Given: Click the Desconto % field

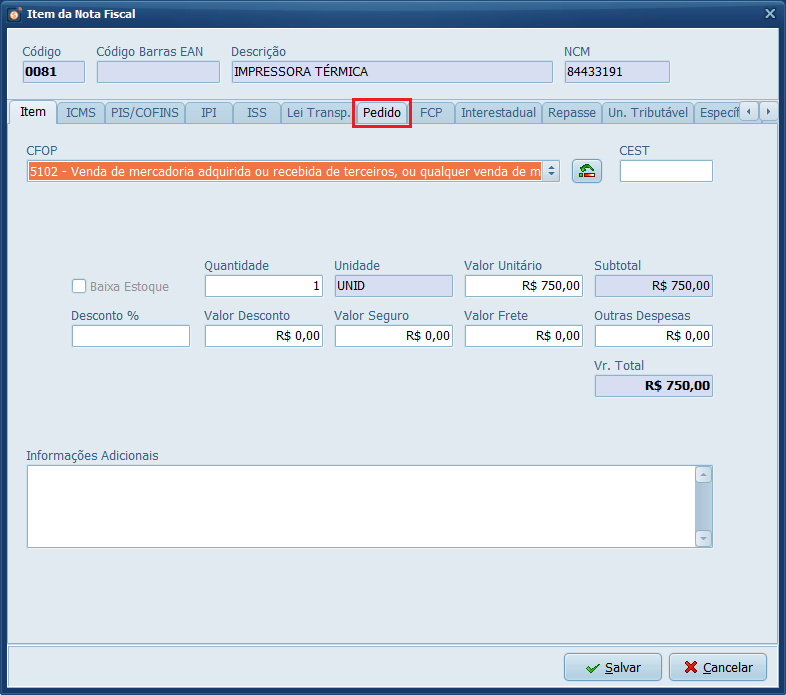Looking at the screenshot, I should point(130,336).
